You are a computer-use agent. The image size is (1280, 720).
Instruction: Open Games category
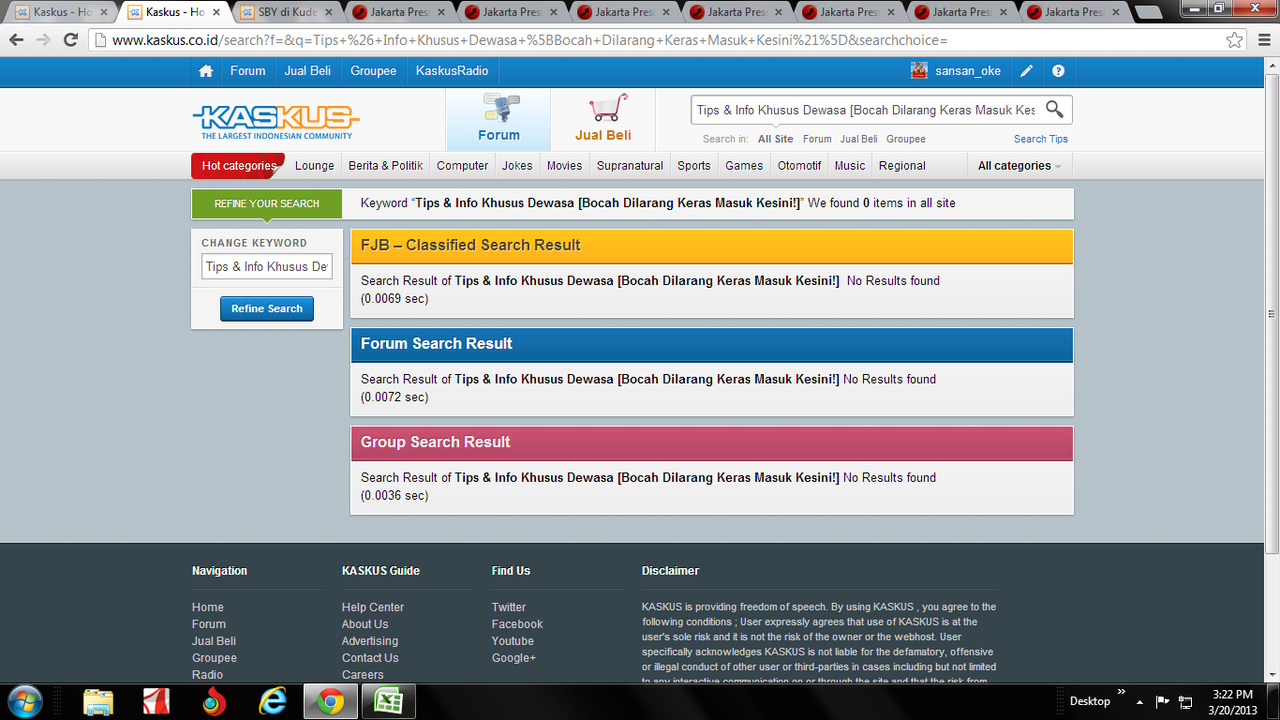[744, 166]
